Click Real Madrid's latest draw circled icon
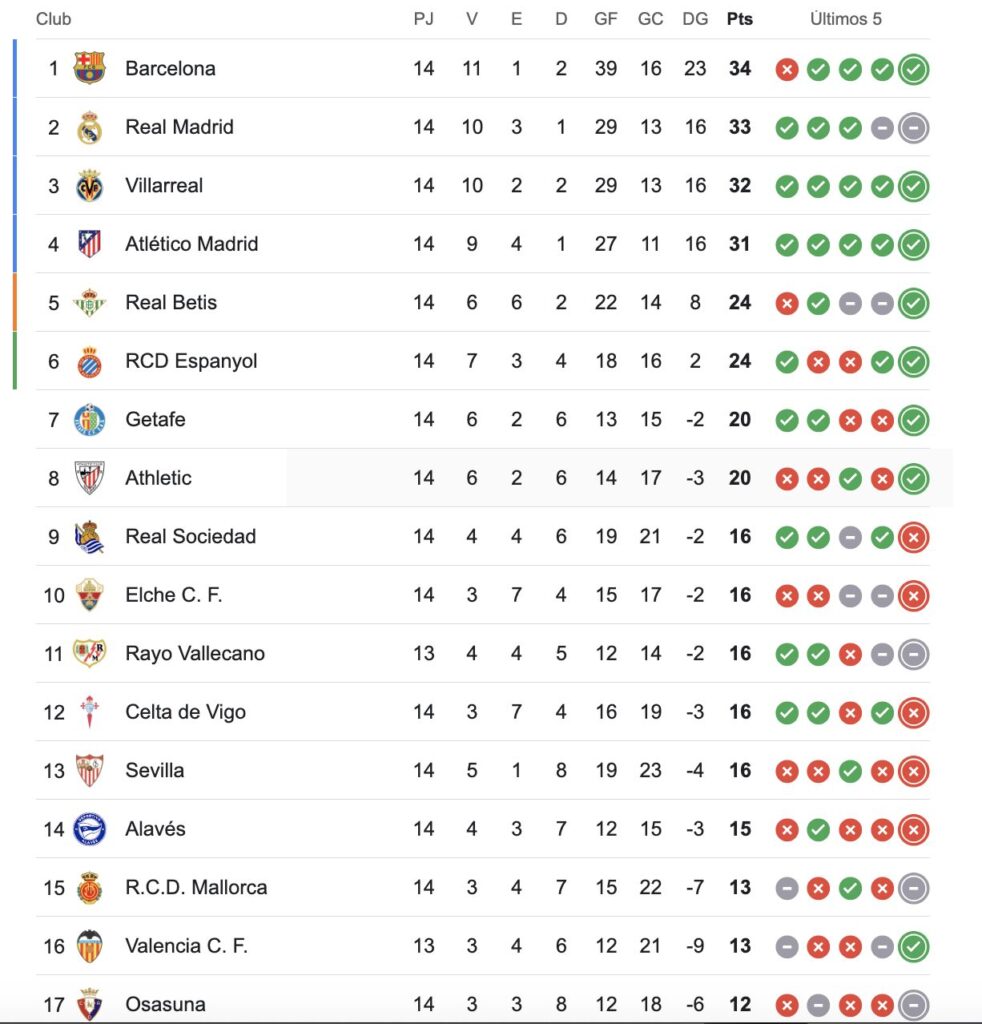 pos(913,128)
